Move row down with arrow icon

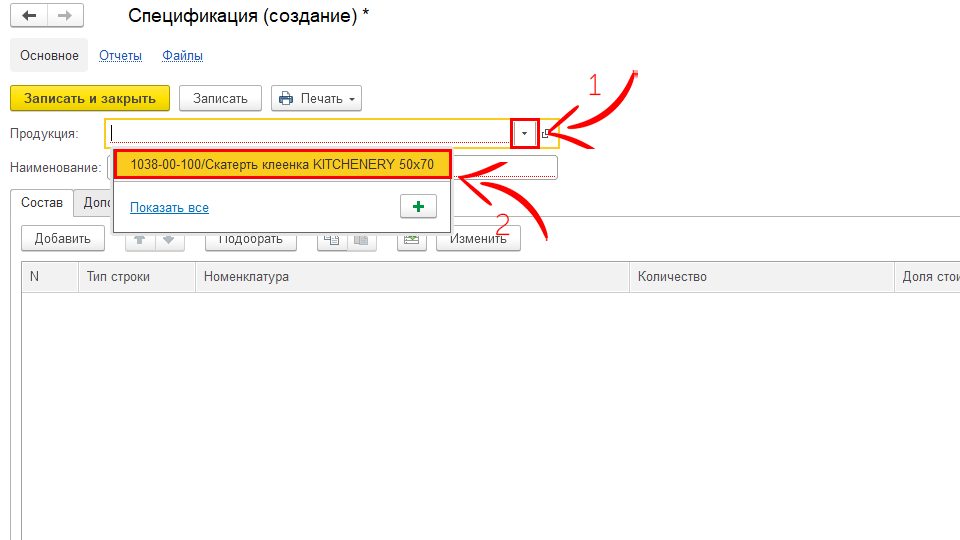point(169,239)
